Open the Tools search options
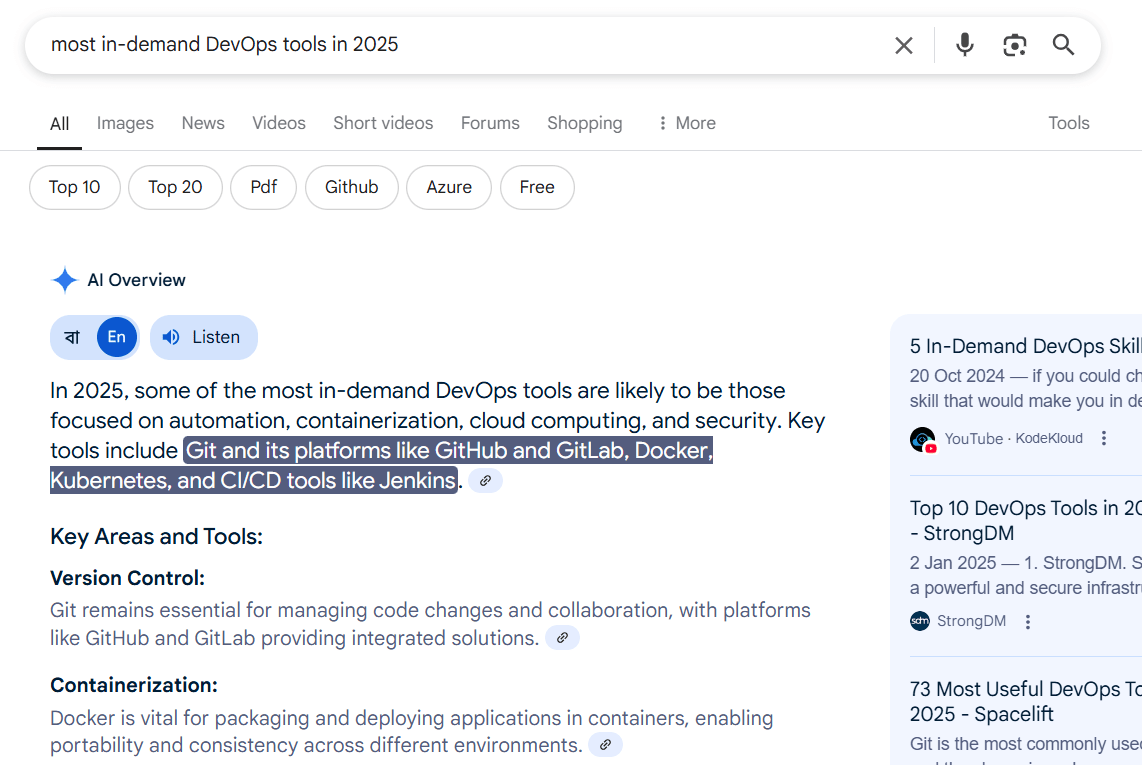The width and height of the screenshot is (1142, 765). [x=1068, y=123]
